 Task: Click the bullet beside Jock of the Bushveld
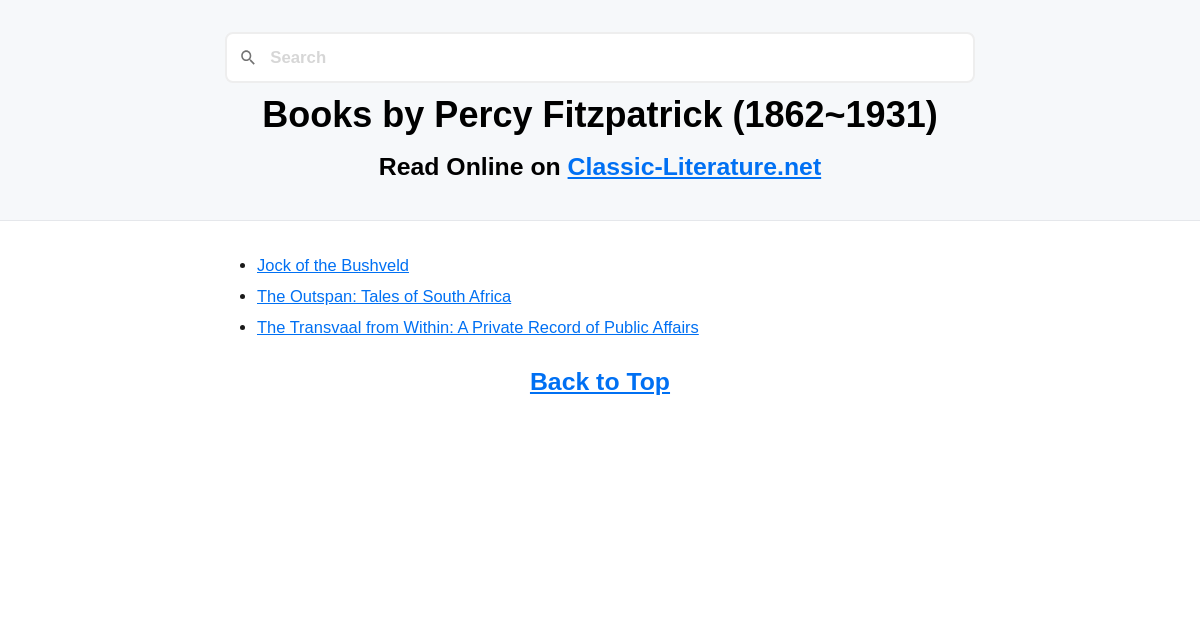coord(241,264)
